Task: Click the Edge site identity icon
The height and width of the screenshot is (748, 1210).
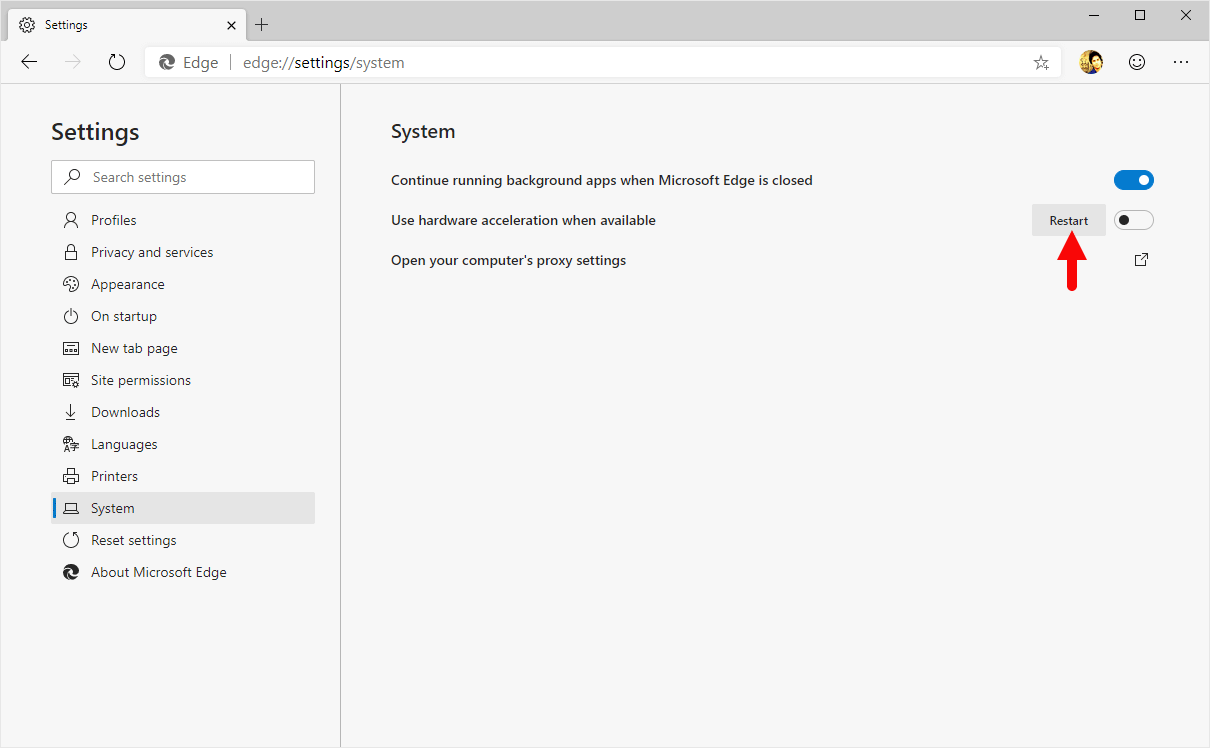Action: pos(167,62)
